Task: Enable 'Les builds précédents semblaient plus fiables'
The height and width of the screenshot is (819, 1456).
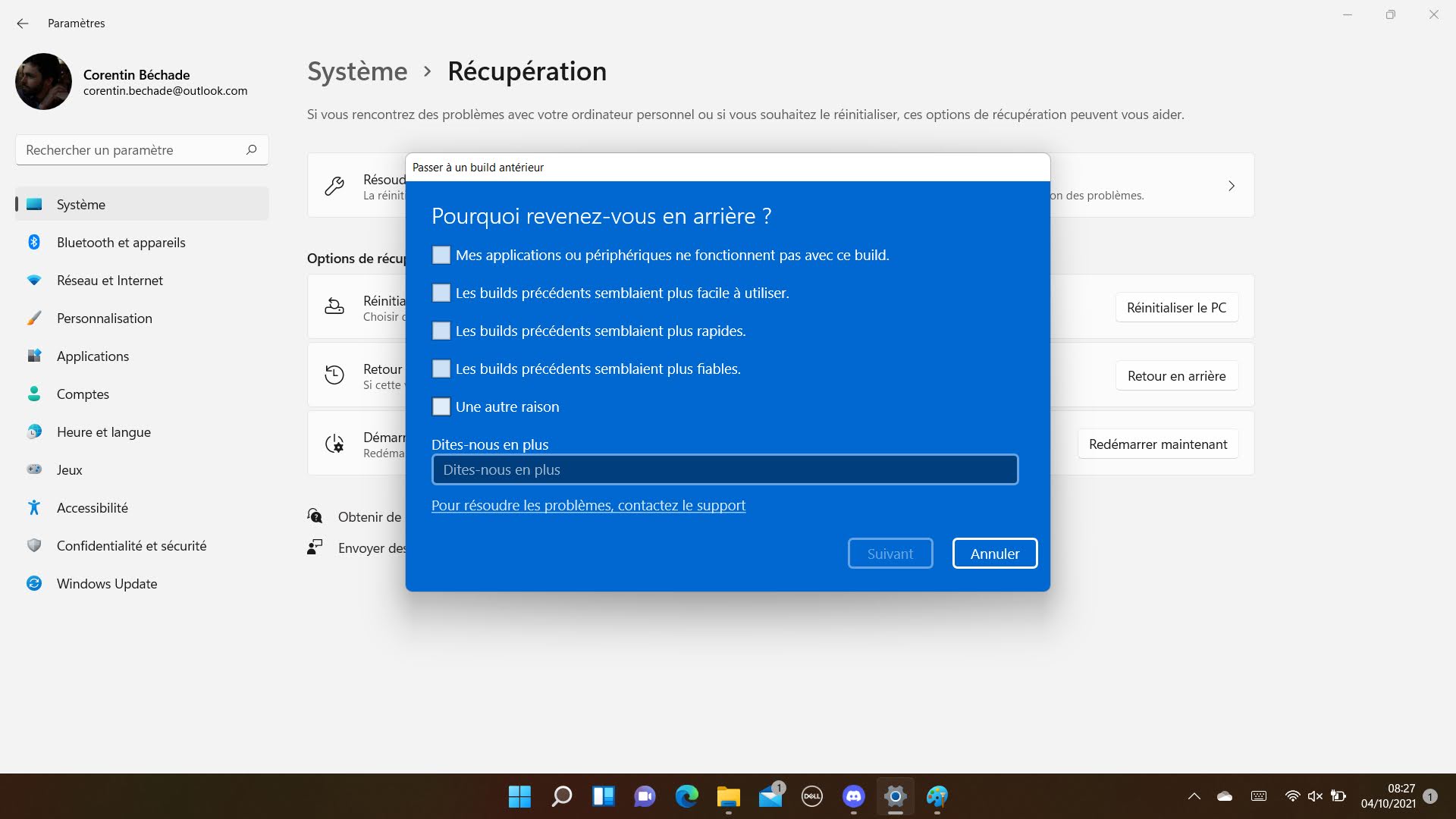Action: click(x=441, y=369)
